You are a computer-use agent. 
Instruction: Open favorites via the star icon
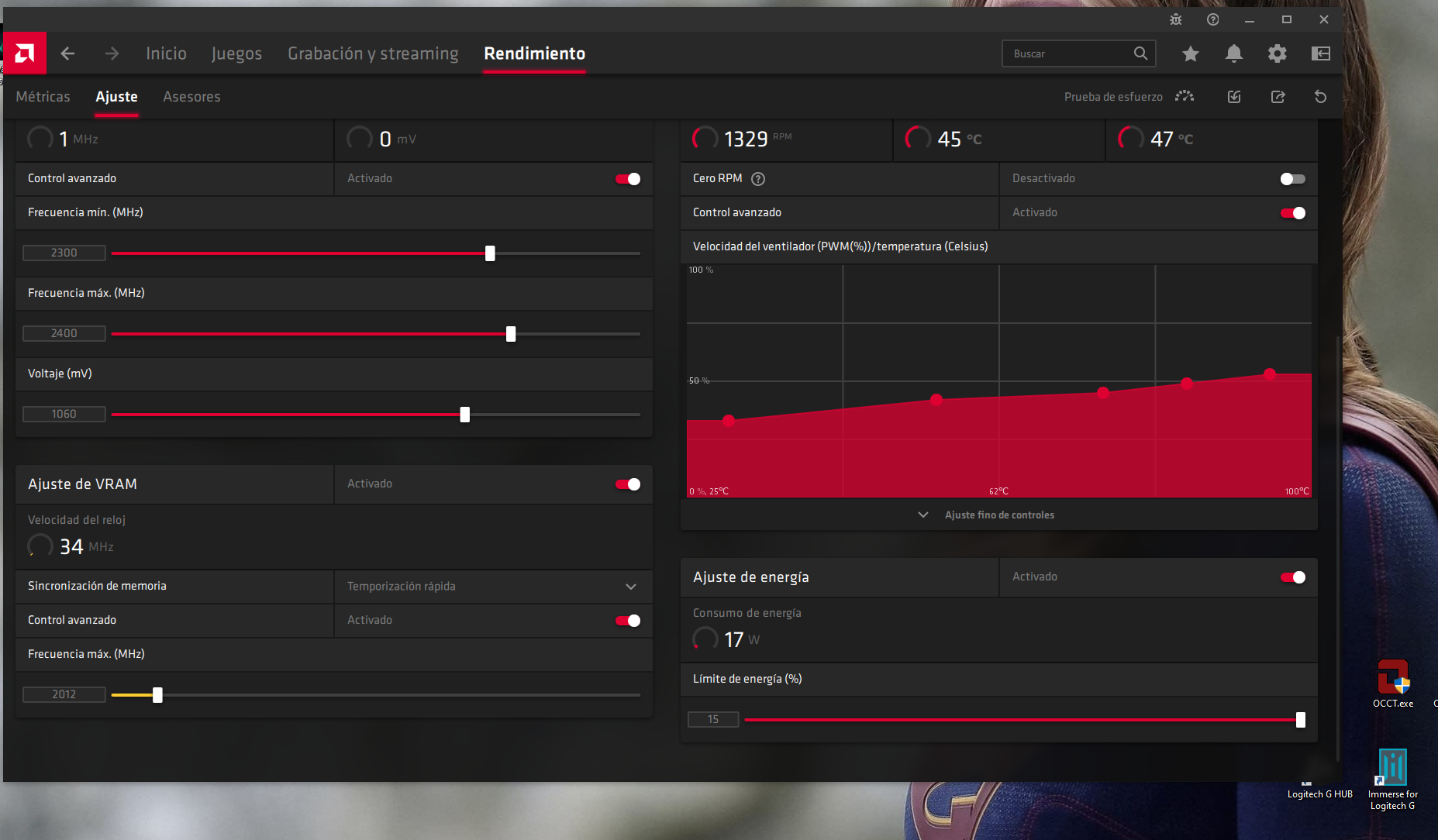tap(1191, 53)
